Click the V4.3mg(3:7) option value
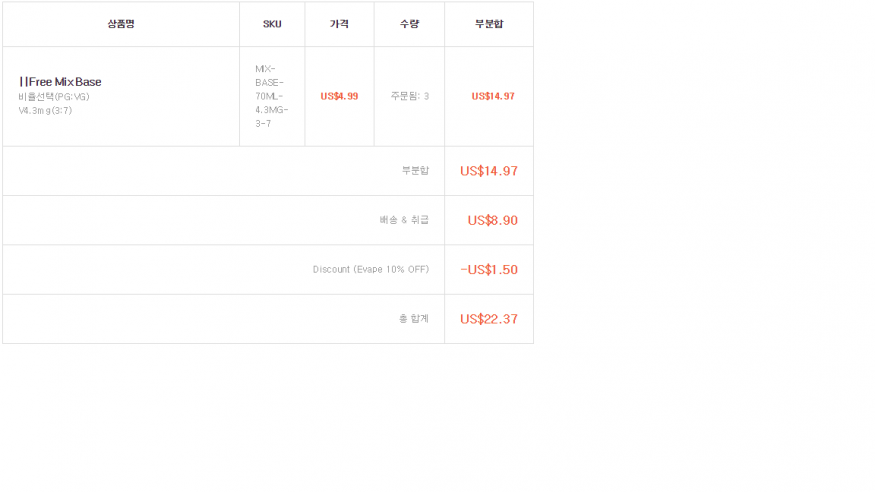875x492 pixels. pyautogui.click(x=45, y=110)
